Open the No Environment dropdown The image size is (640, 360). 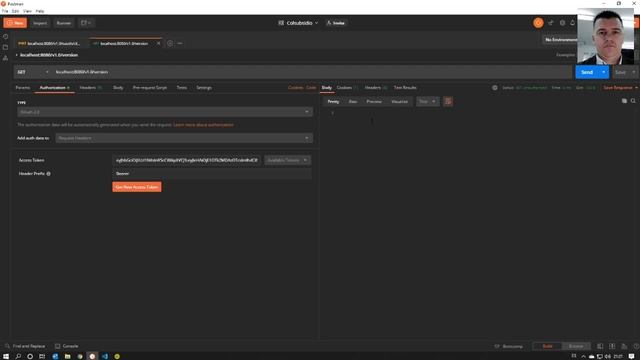pos(561,40)
